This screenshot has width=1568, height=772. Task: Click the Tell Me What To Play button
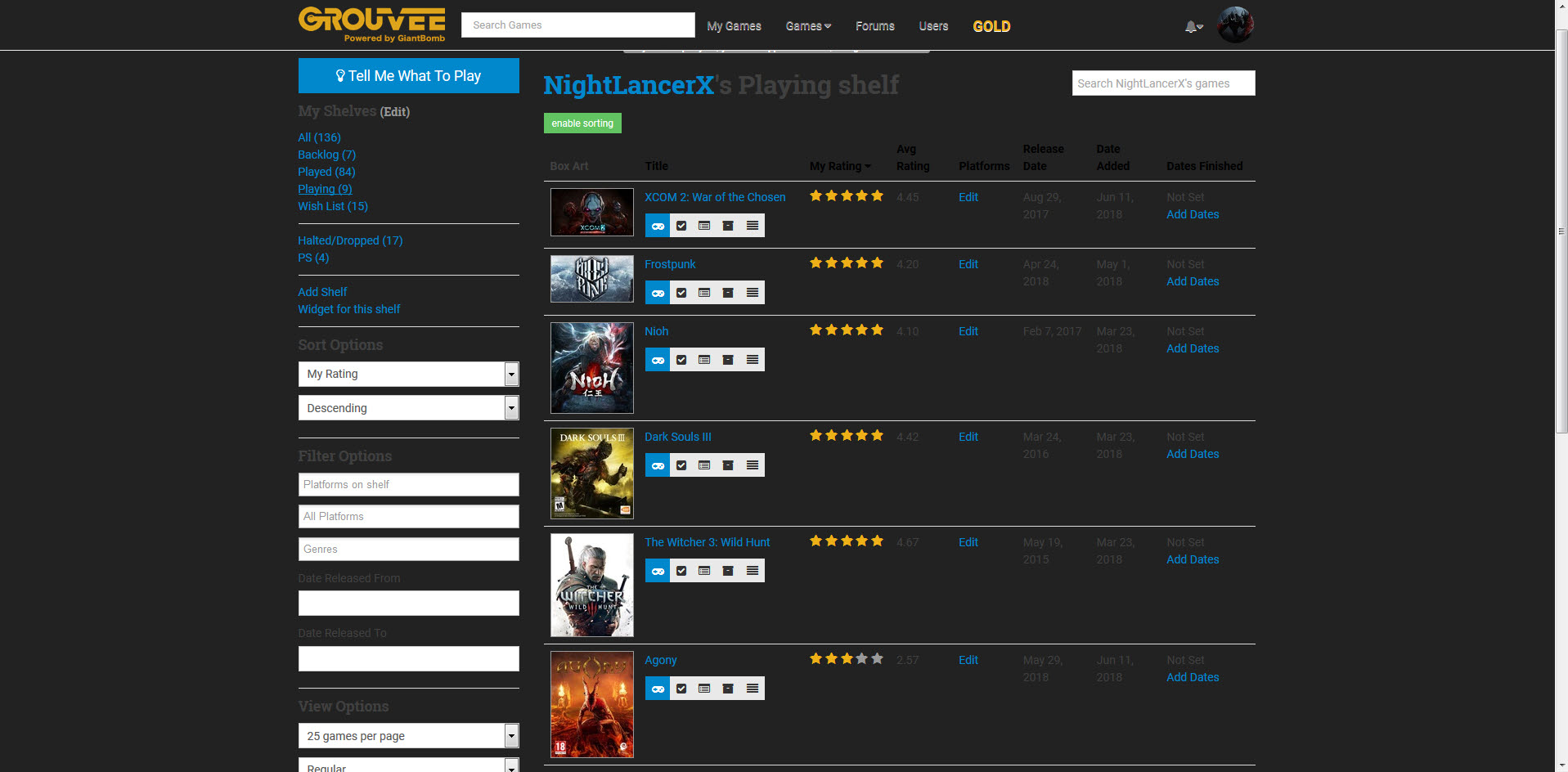point(409,75)
